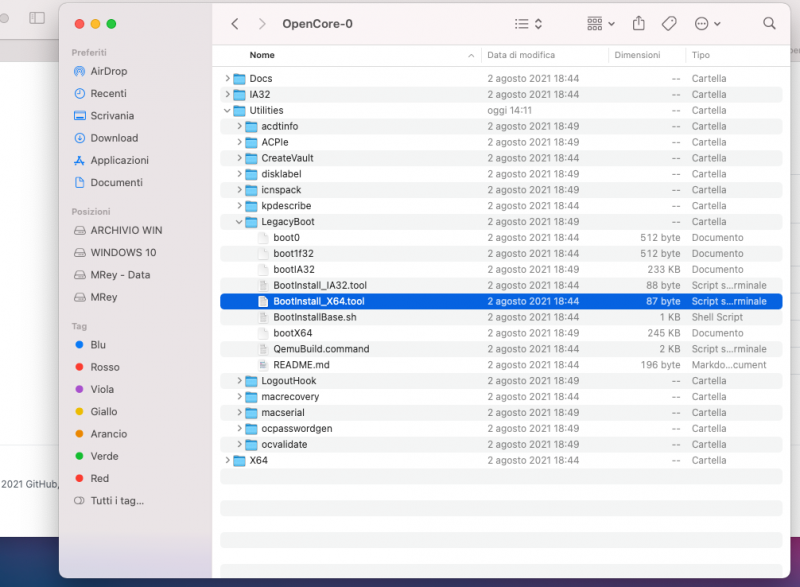Toggle the sidebar in the background window
Viewport: 800px width, 587px height.
(37, 18)
